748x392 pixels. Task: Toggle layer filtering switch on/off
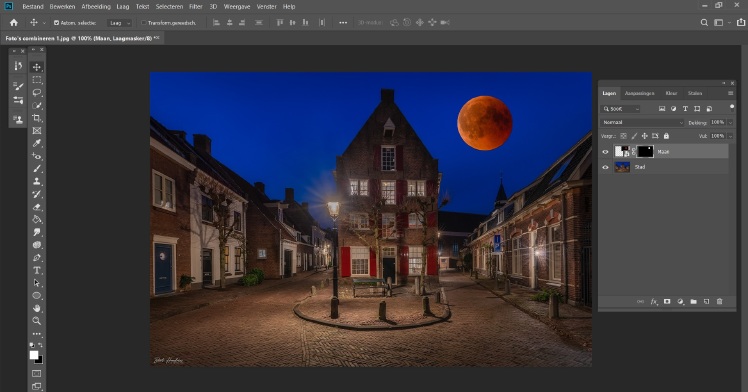click(732, 108)
